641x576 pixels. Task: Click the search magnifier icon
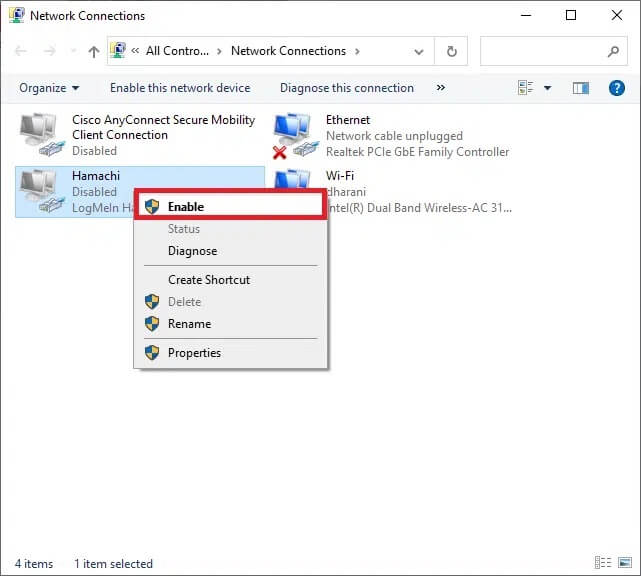click(x=613, y=52)
